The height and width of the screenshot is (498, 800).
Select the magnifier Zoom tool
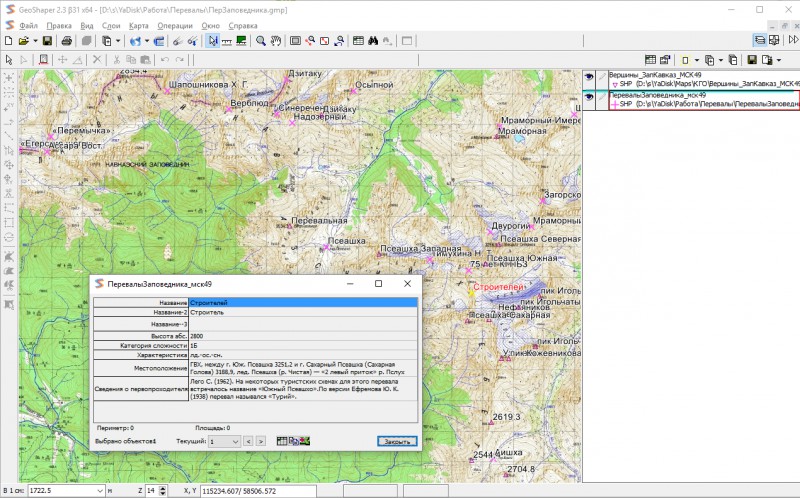[260, 41]
